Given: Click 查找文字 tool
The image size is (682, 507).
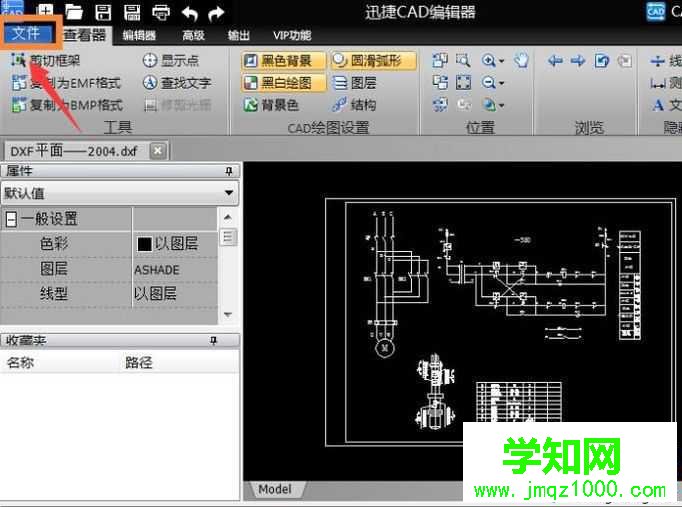Looking at the screenshot, I should pos(177,83).
